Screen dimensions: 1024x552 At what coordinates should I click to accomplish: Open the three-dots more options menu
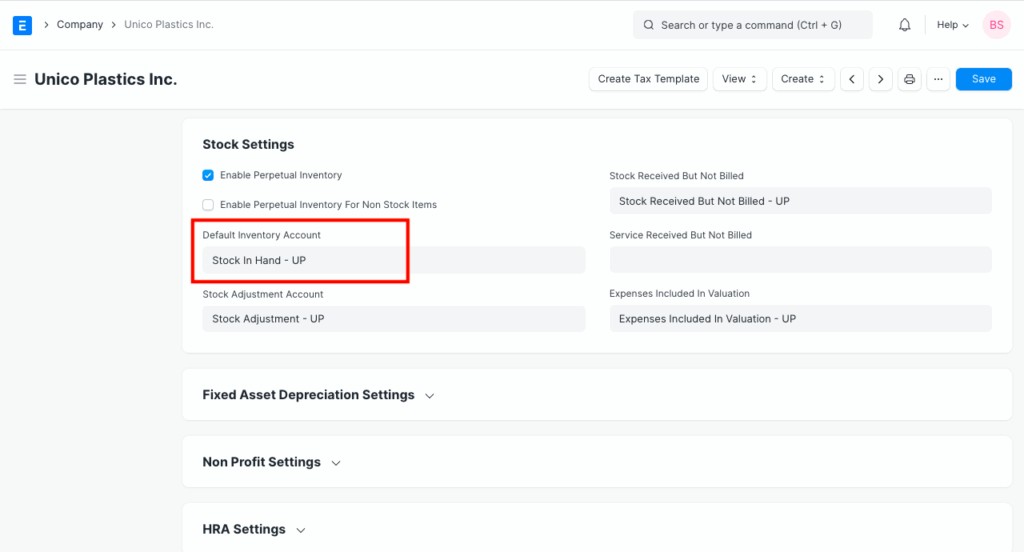[937, 79]
